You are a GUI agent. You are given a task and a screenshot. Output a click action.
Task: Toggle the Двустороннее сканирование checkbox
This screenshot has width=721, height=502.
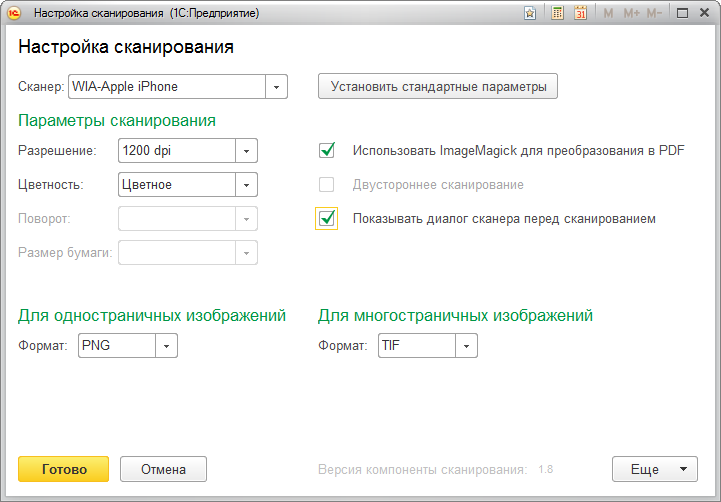326,185
